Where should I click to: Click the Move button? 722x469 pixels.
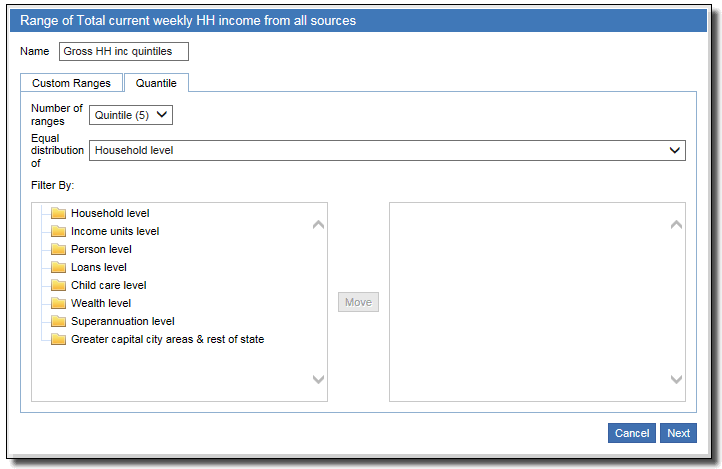[x=358, y=302]
